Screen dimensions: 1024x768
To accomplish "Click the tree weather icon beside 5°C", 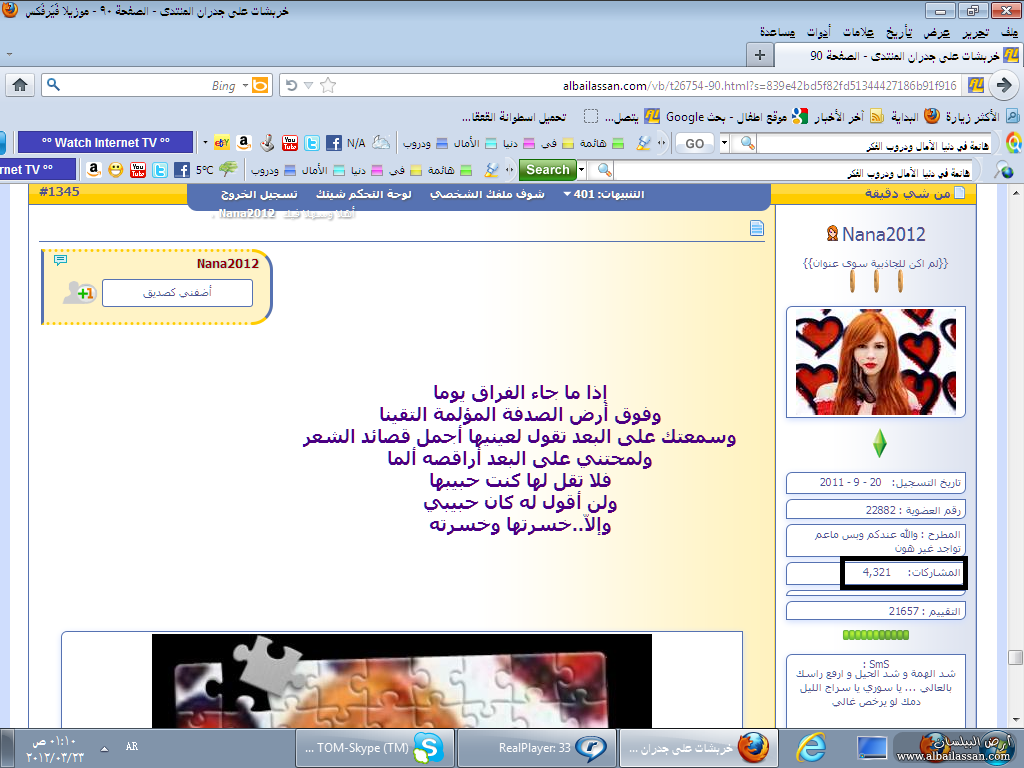I will [x=228, y=169].
